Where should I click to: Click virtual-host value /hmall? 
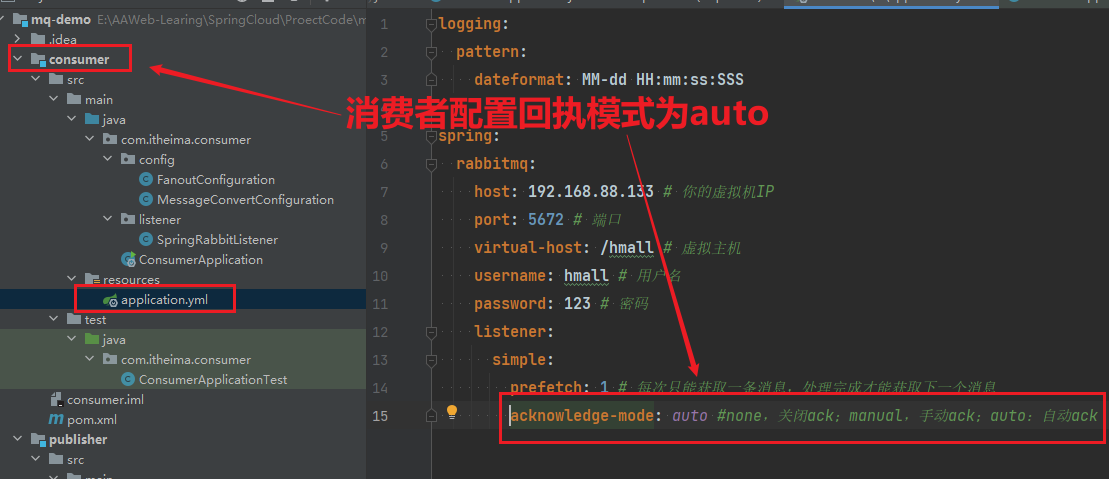click(626, 247)
